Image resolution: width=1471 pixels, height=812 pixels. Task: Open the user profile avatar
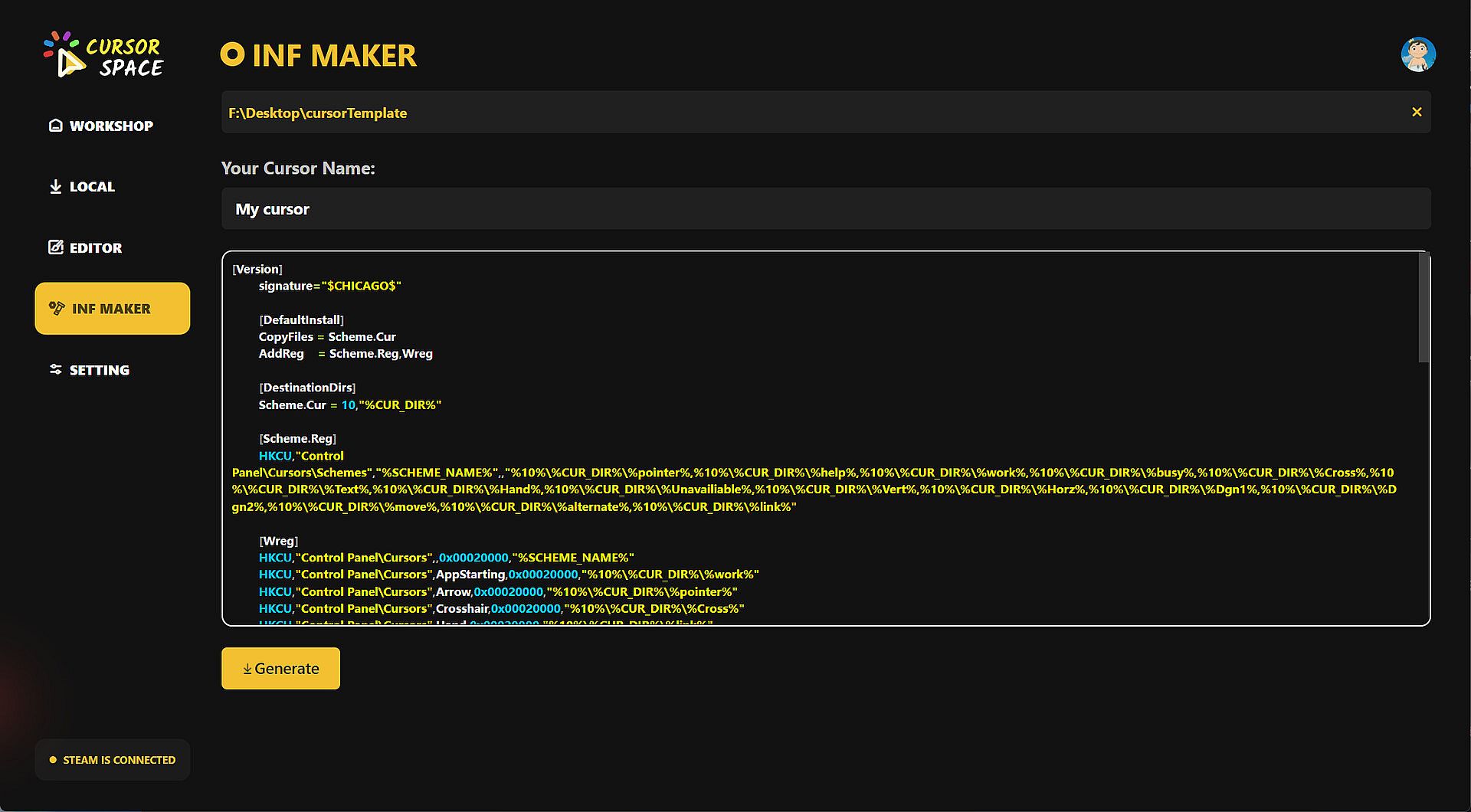(x=1418, y=54)
